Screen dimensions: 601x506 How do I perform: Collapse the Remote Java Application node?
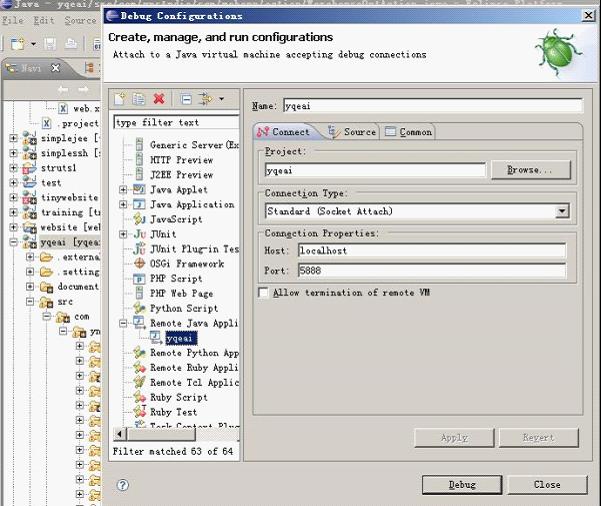click(123, 323)
